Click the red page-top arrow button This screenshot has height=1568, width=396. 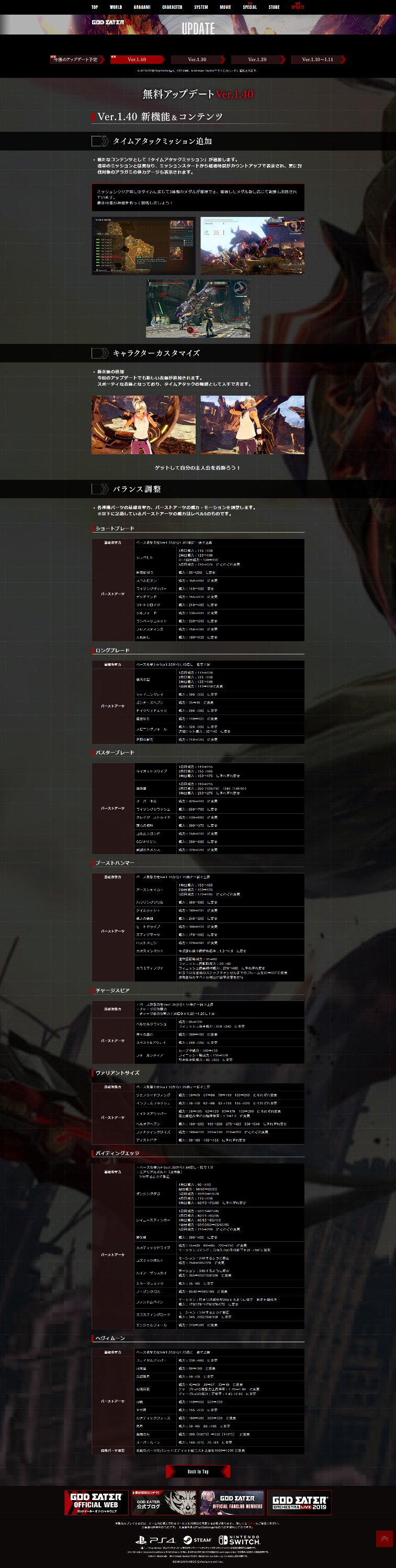(x=384, y=1539)
